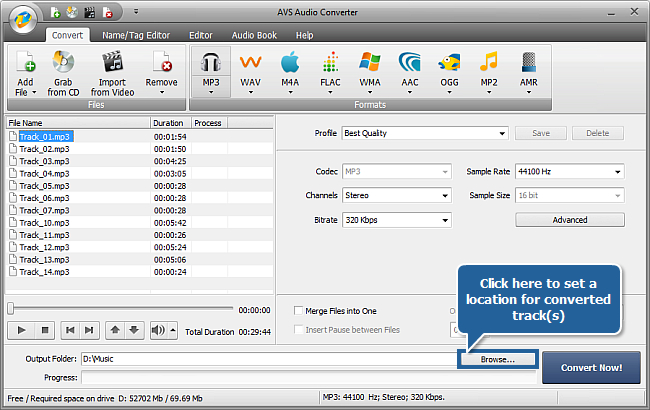Image resolution: width=650 pixels, height=410 pixels.
Task: Click the Process column header
Action: 209,123
